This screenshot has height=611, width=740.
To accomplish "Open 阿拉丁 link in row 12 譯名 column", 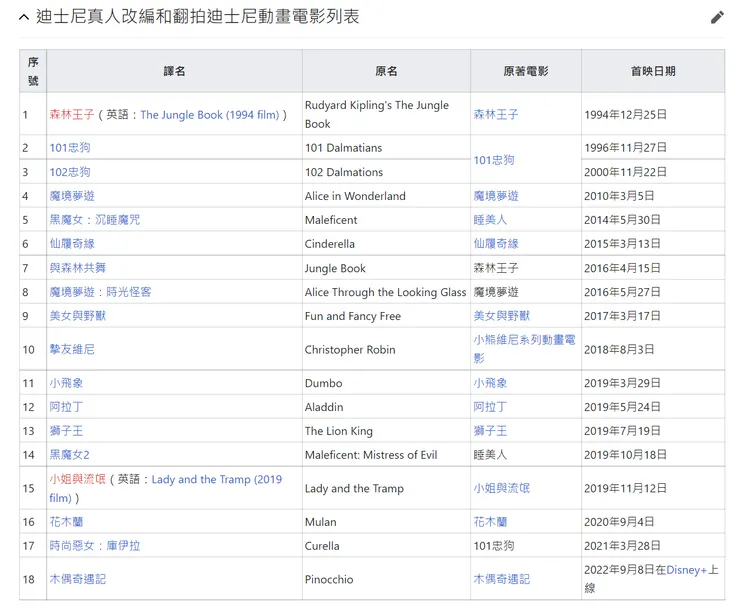I will tap(66, 407).
